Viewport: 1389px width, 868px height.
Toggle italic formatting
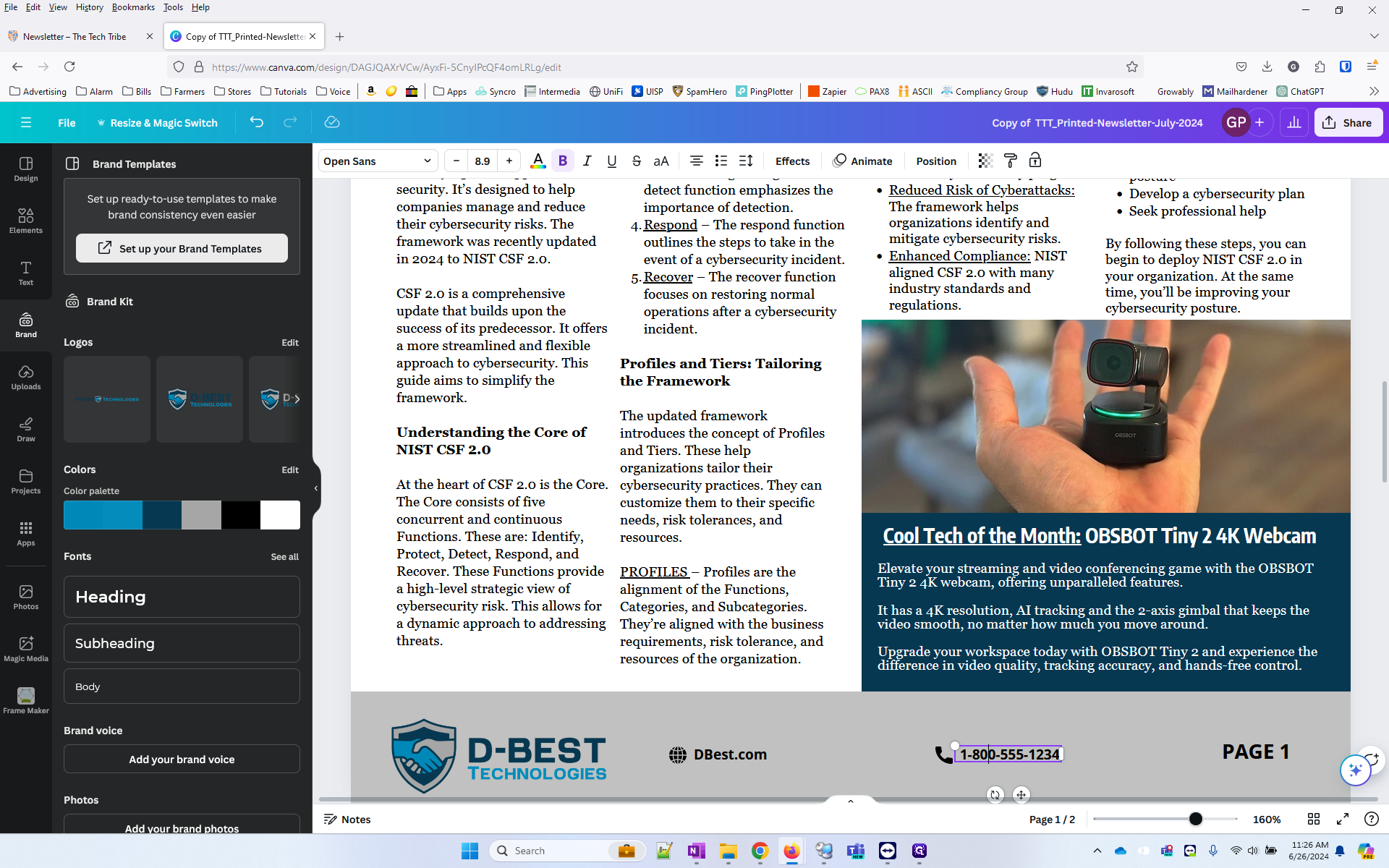[587, 161]
